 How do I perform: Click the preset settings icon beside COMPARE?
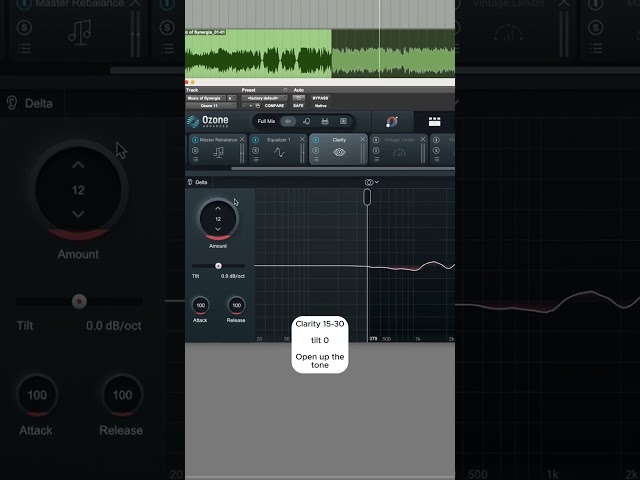258,106
